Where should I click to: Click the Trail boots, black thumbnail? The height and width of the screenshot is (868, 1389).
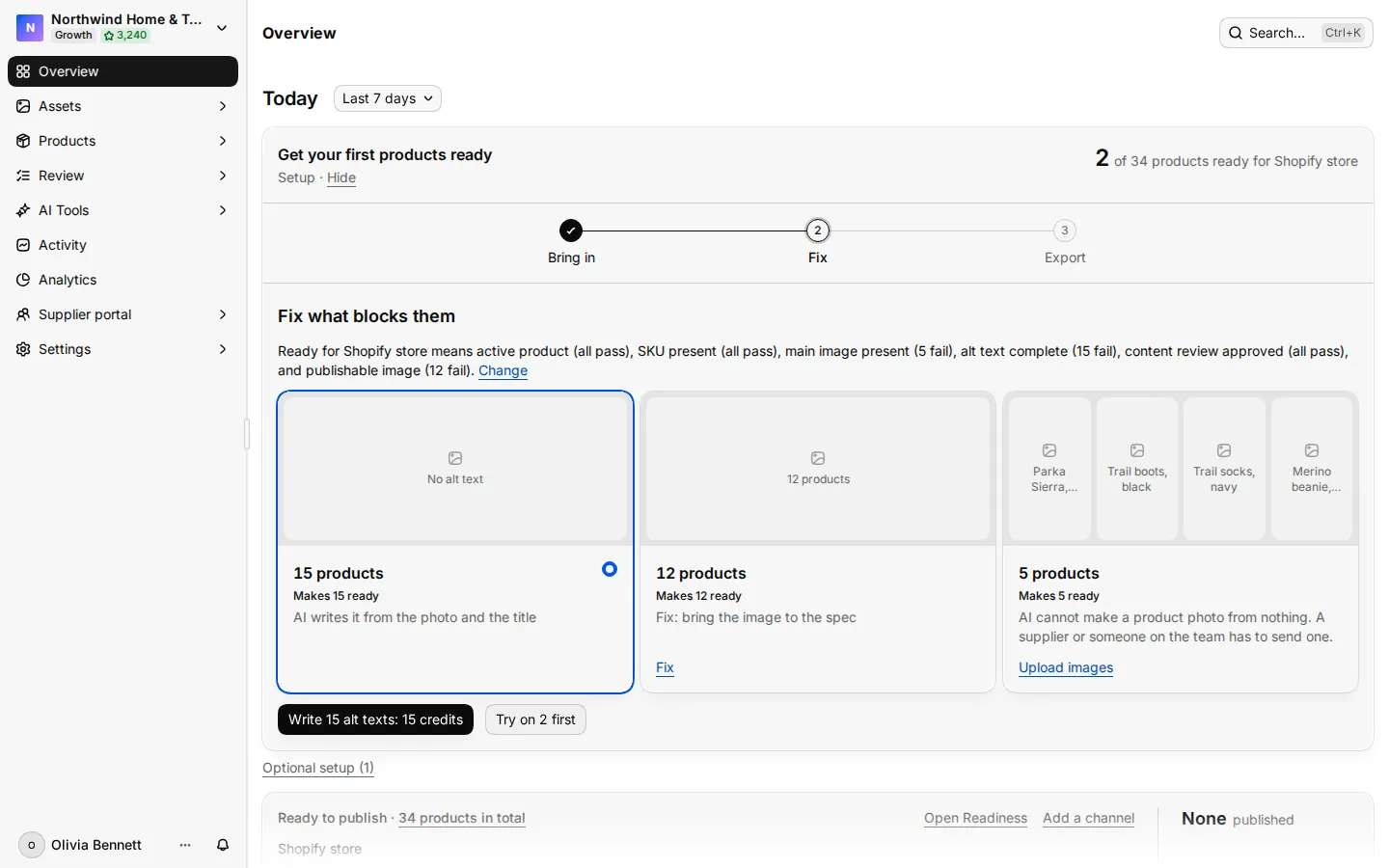(1137, 469)
